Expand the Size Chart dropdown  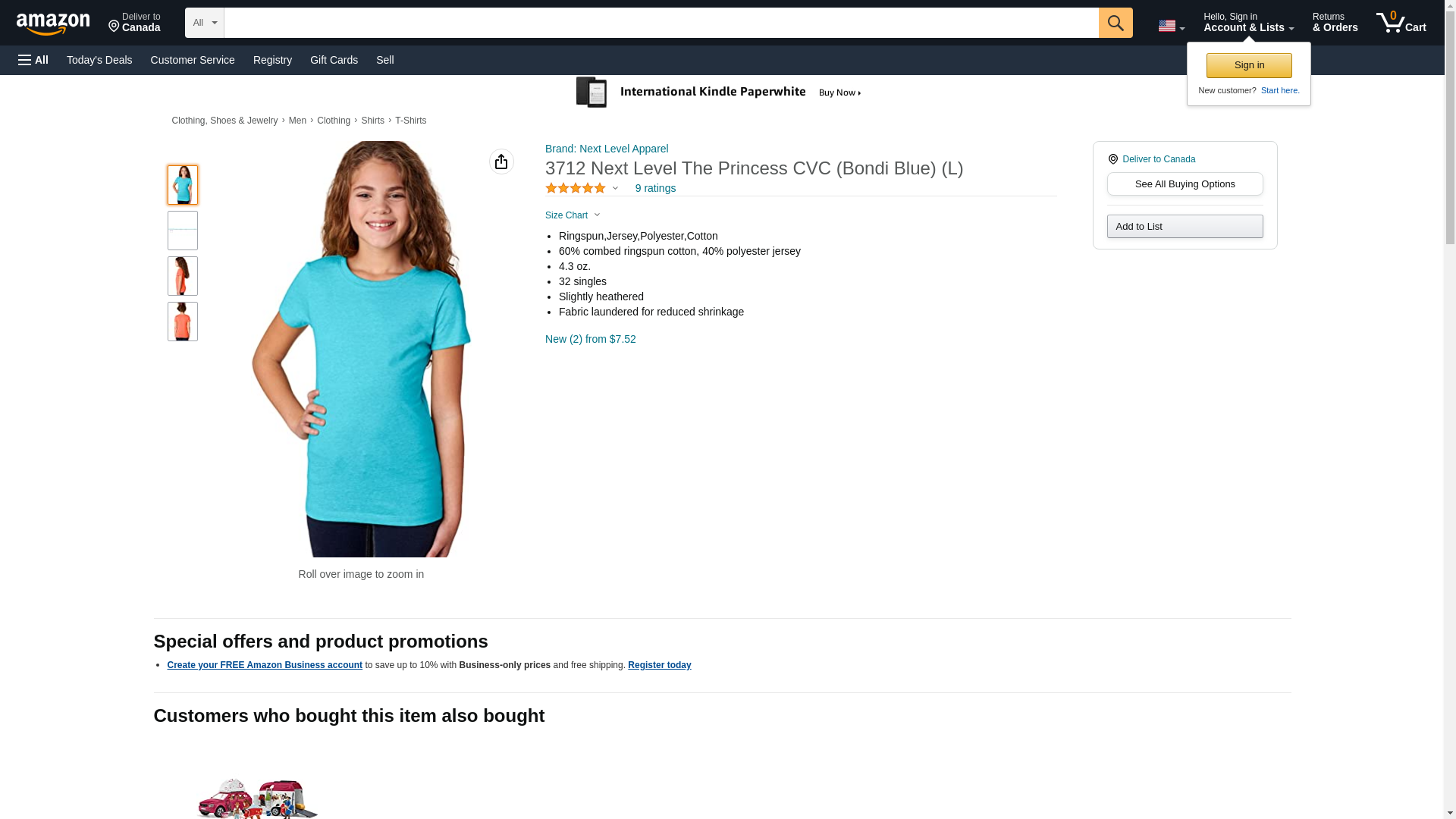(x=573, y=215)
